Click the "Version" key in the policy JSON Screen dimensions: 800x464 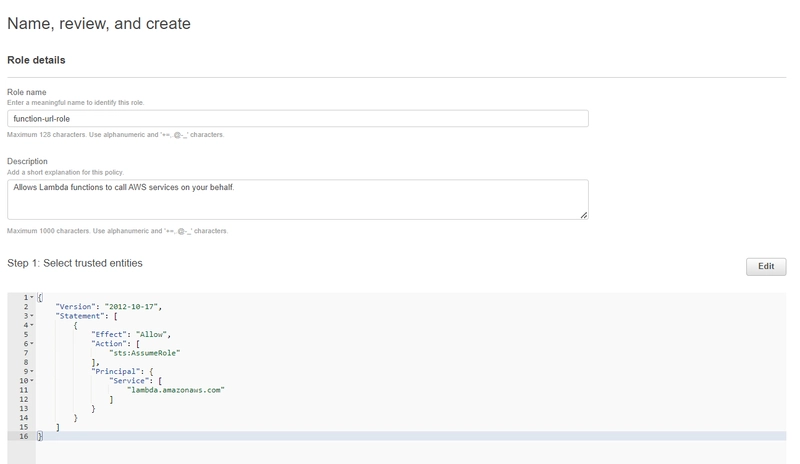click(x=73, y=307)
